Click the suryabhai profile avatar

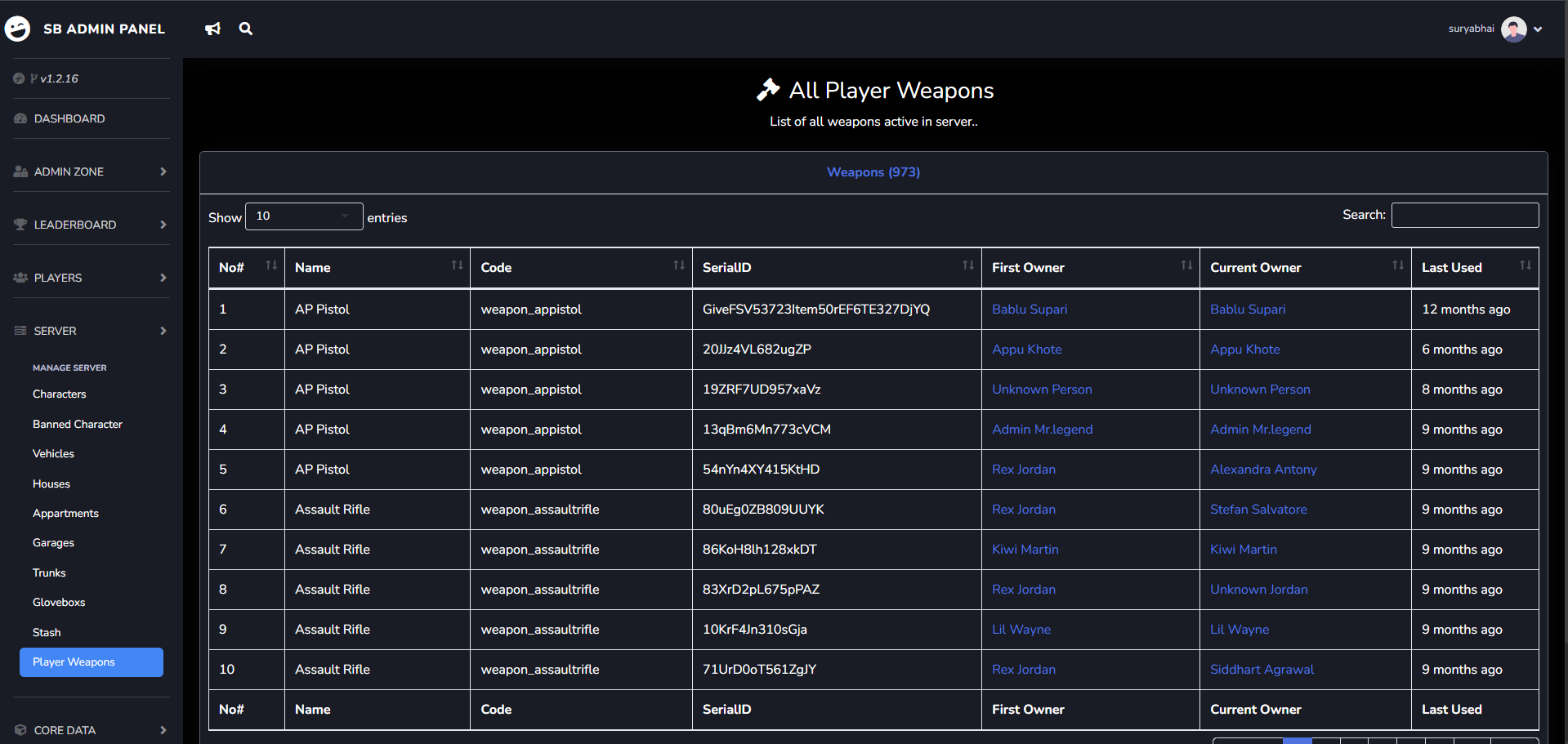point(1514,29)
